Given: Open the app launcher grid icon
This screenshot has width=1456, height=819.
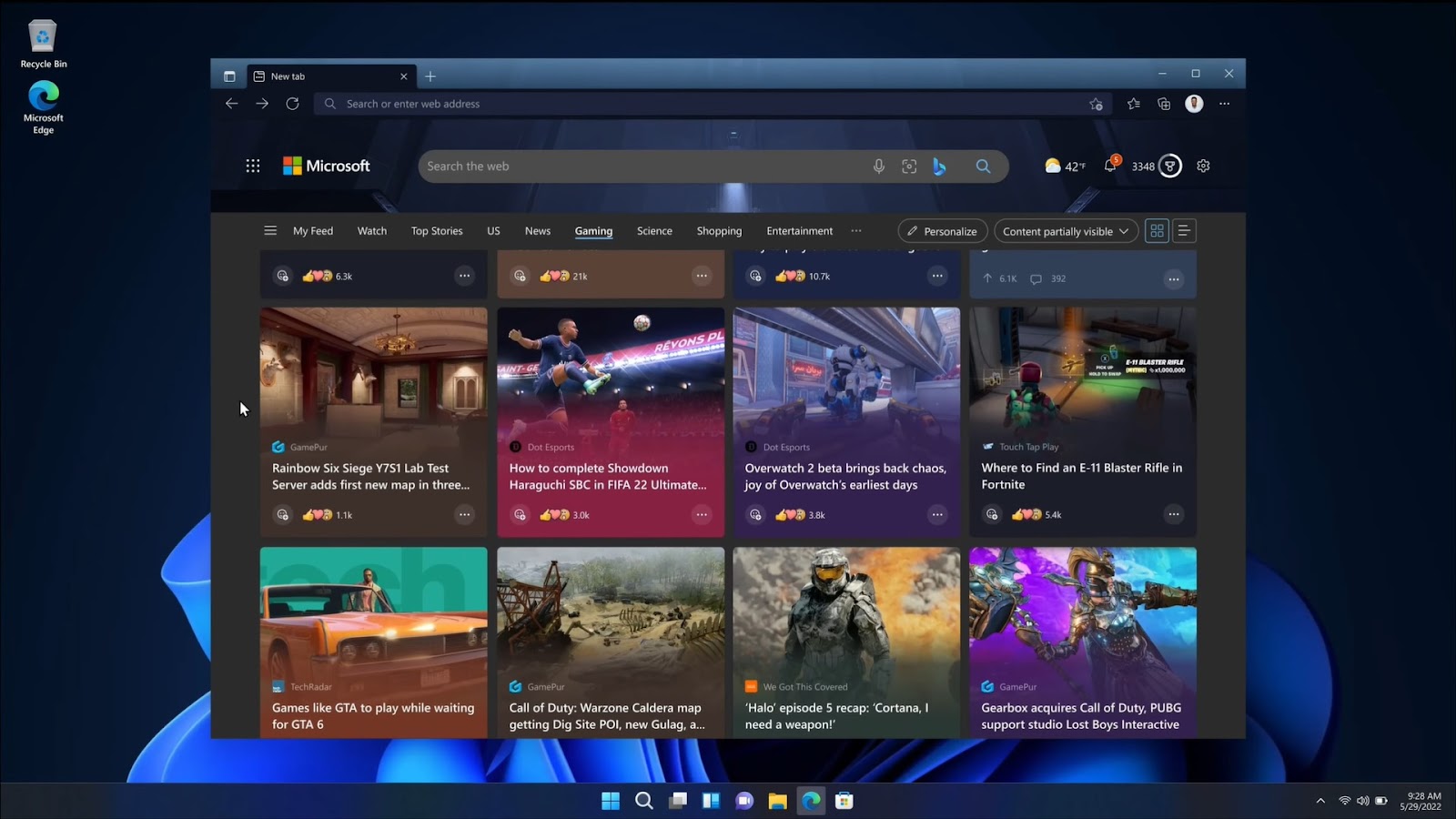Looking at the screenshot, I should [x=253, y=166].
